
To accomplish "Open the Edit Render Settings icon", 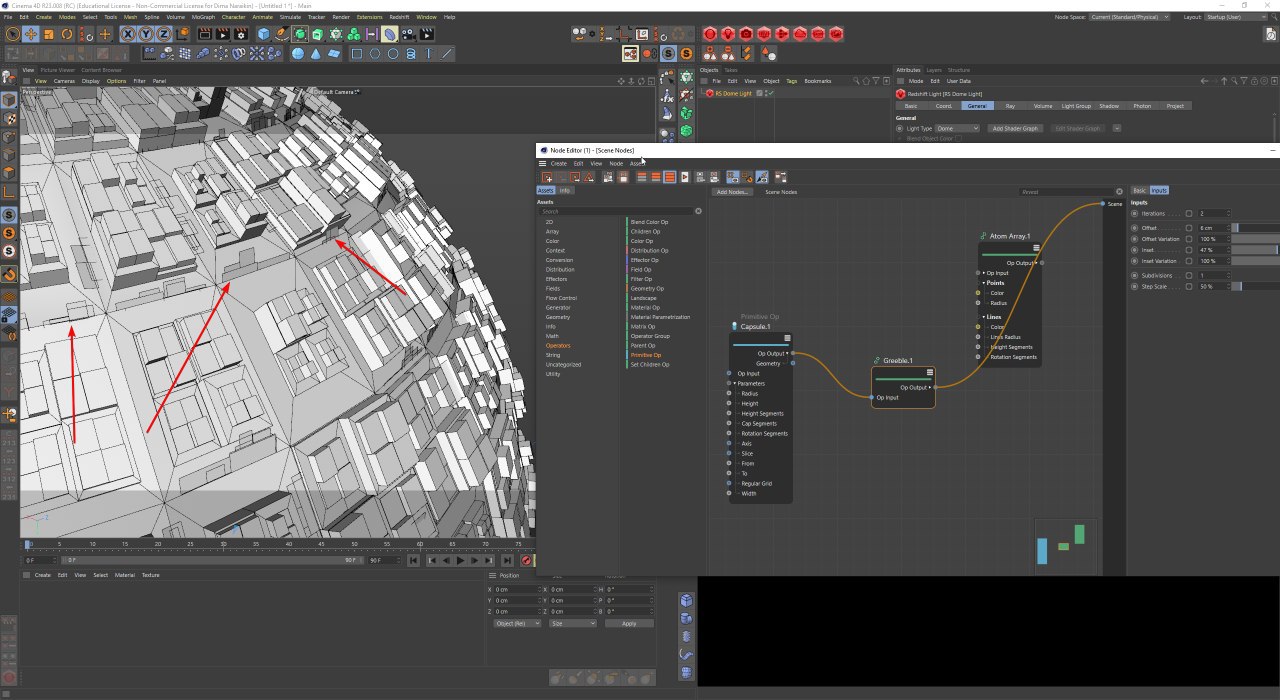I will [241, 34].
